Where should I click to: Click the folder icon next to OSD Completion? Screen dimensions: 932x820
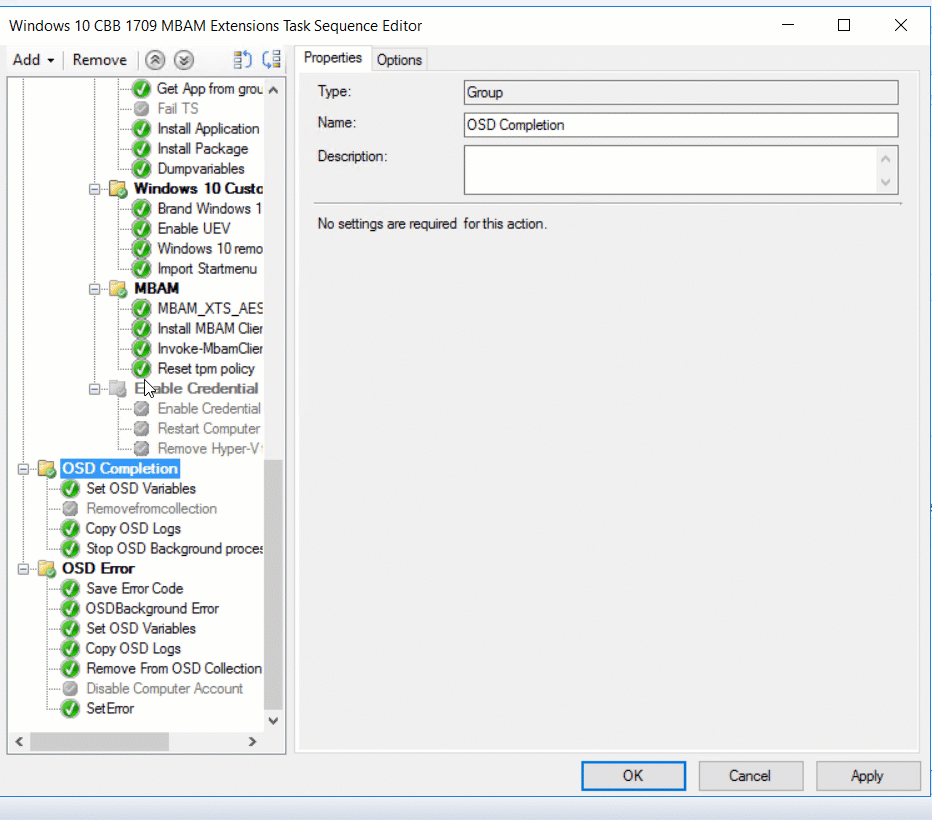tap(46, 468)
